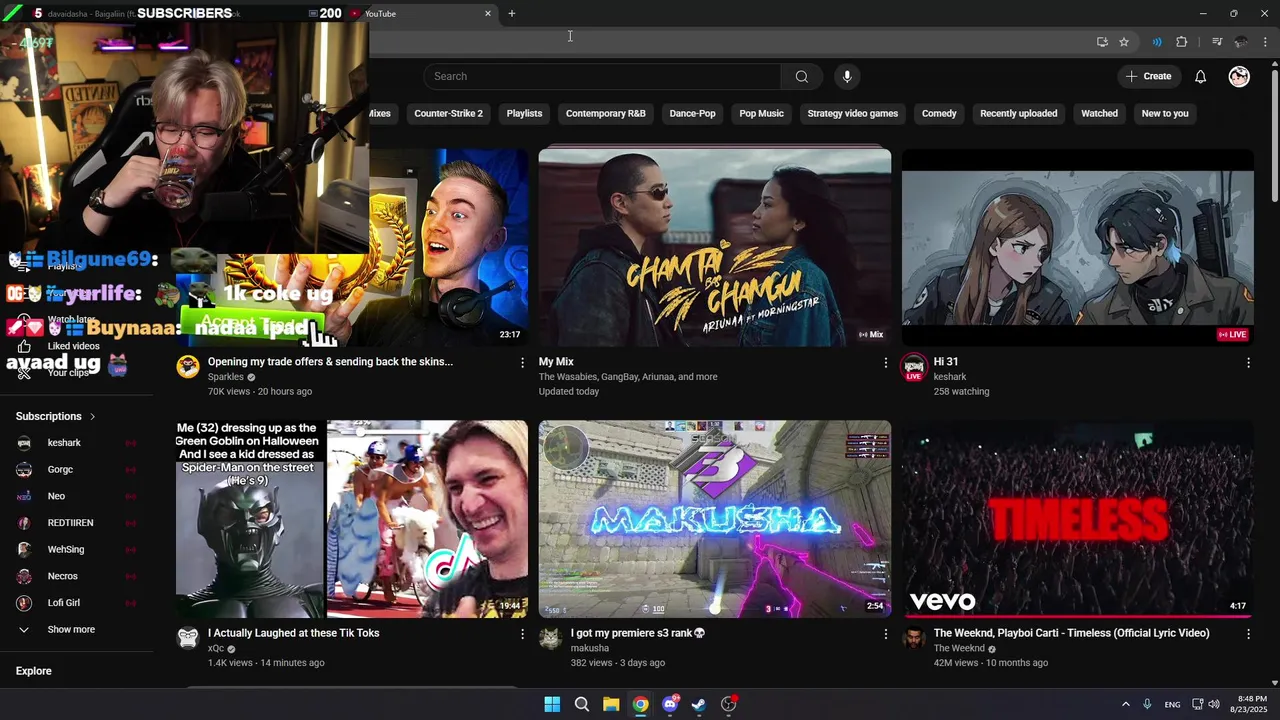Show hidden system tray icons chevron

1125,704
